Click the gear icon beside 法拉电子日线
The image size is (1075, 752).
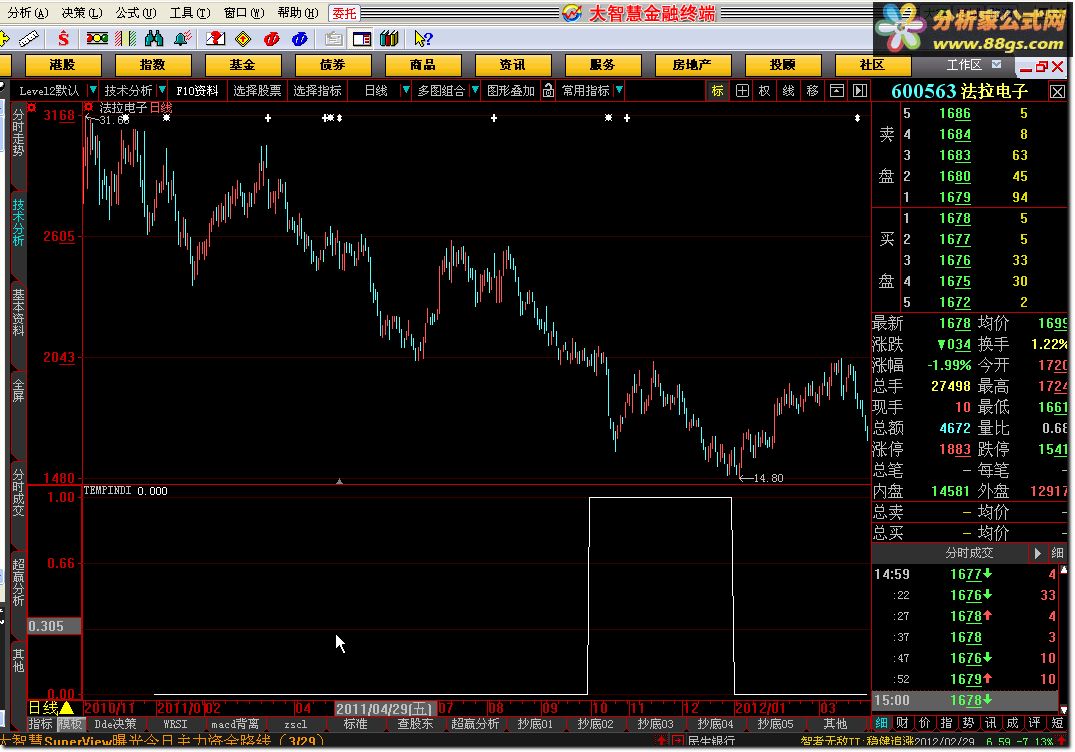[88, 107]
